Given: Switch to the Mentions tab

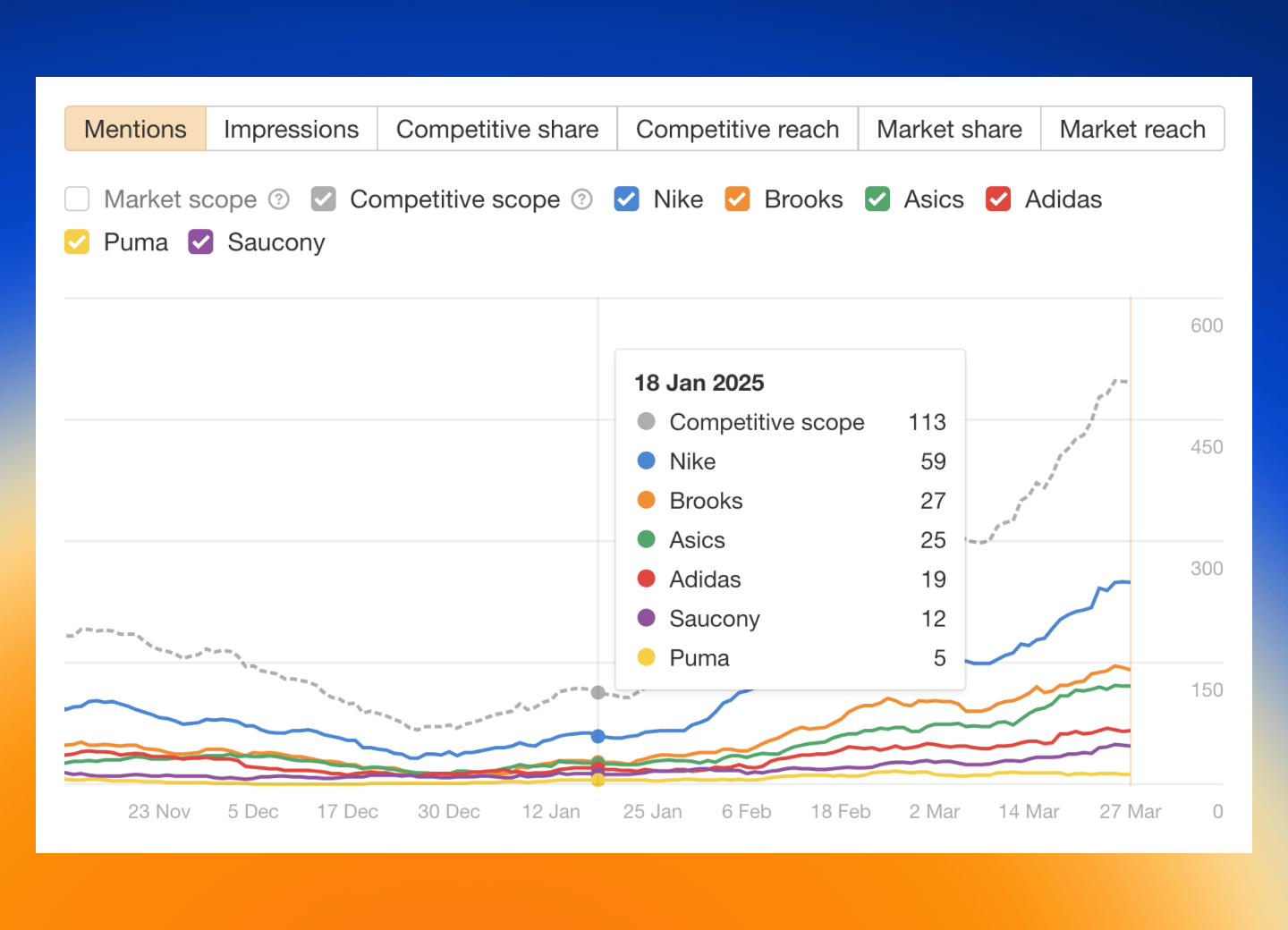Looking at the screenshot, I should coord(135,129).
